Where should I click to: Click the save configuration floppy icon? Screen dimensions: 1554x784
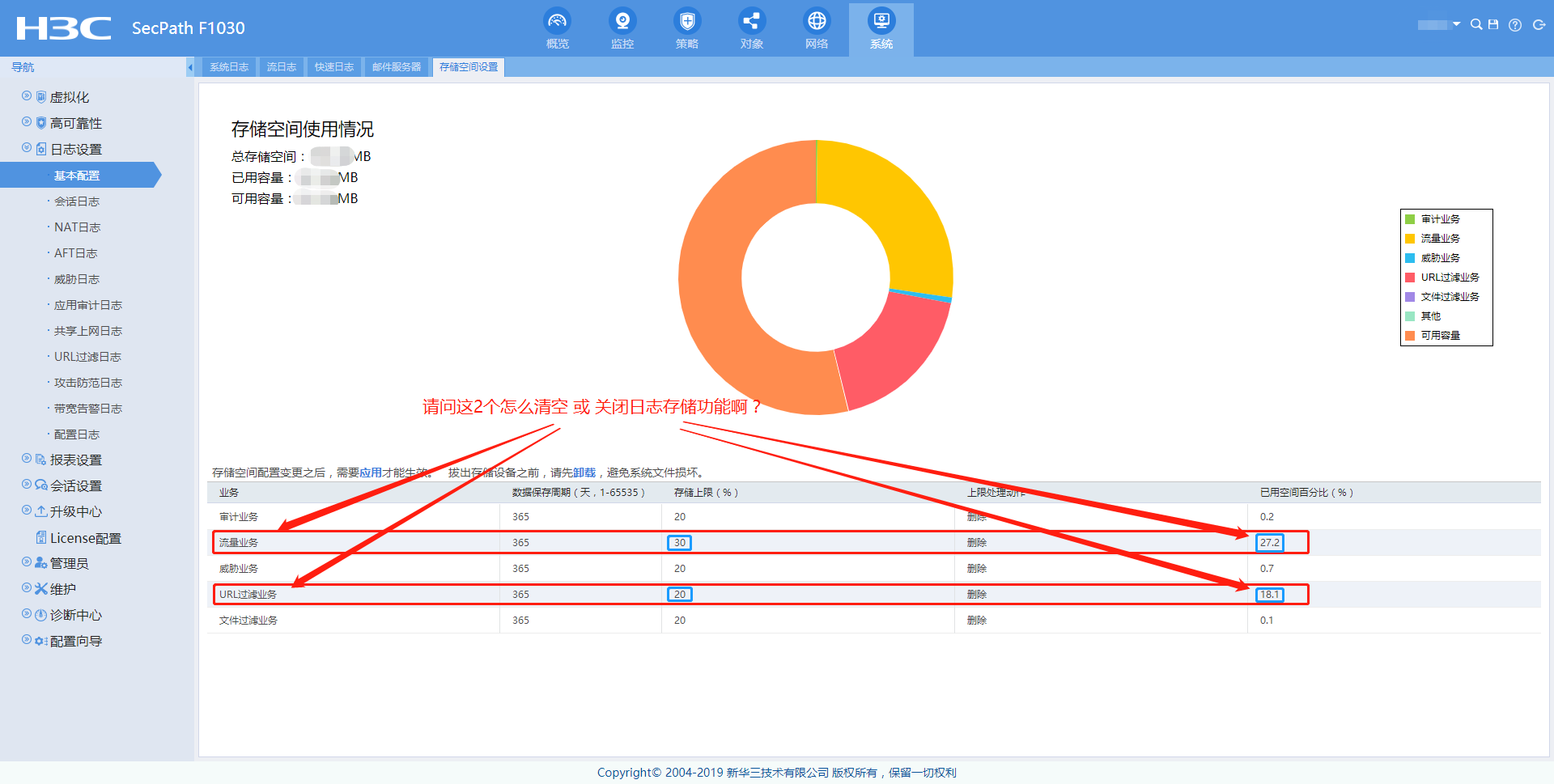[x=1493, y=25]
